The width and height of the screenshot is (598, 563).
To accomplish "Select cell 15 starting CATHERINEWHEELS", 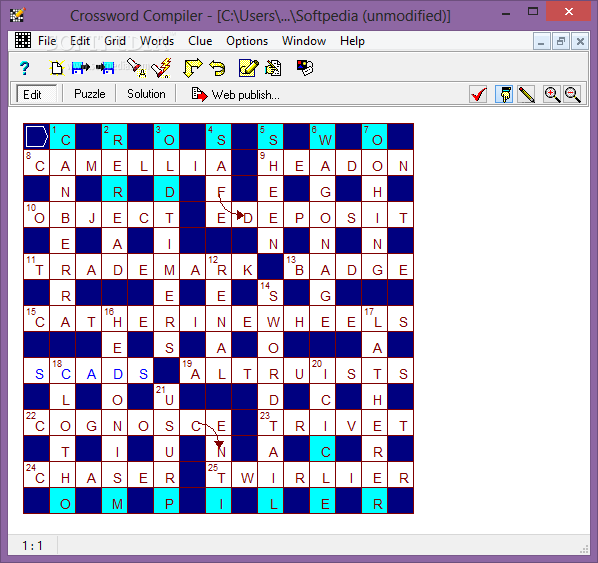I will (37, 319).
